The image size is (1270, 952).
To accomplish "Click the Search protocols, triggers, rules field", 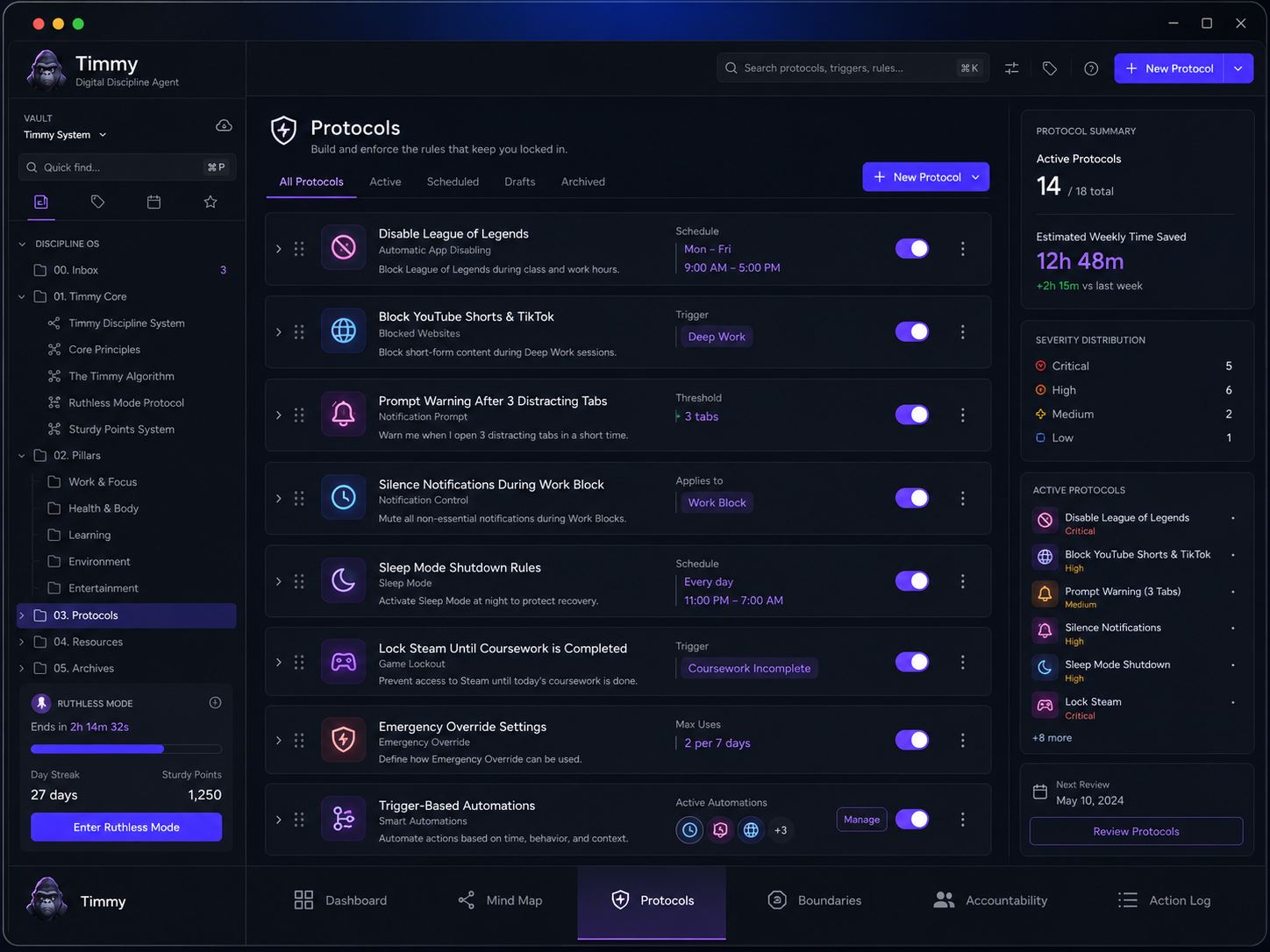I will (853, 68).
